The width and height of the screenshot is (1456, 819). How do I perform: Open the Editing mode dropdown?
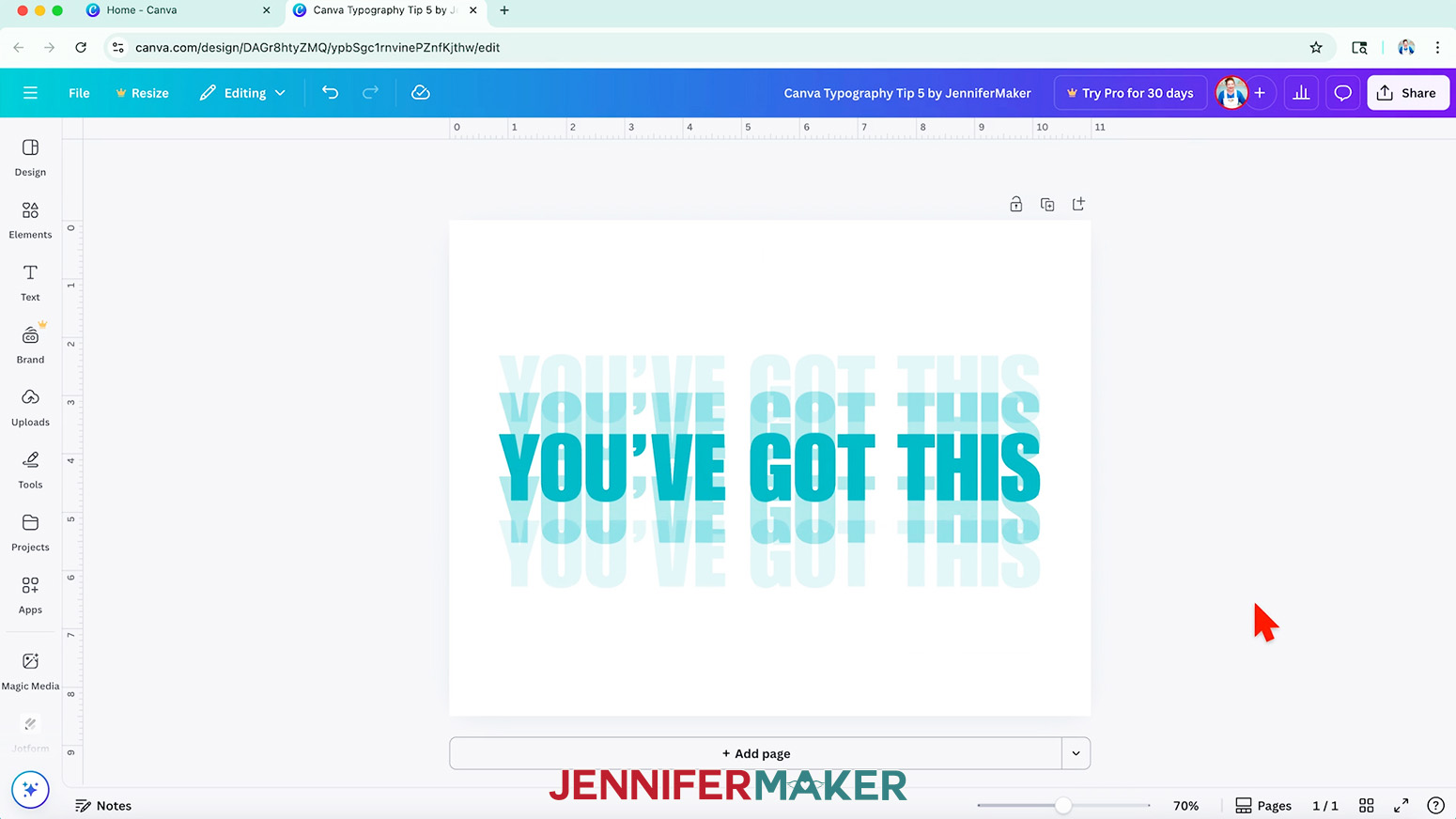242,93
